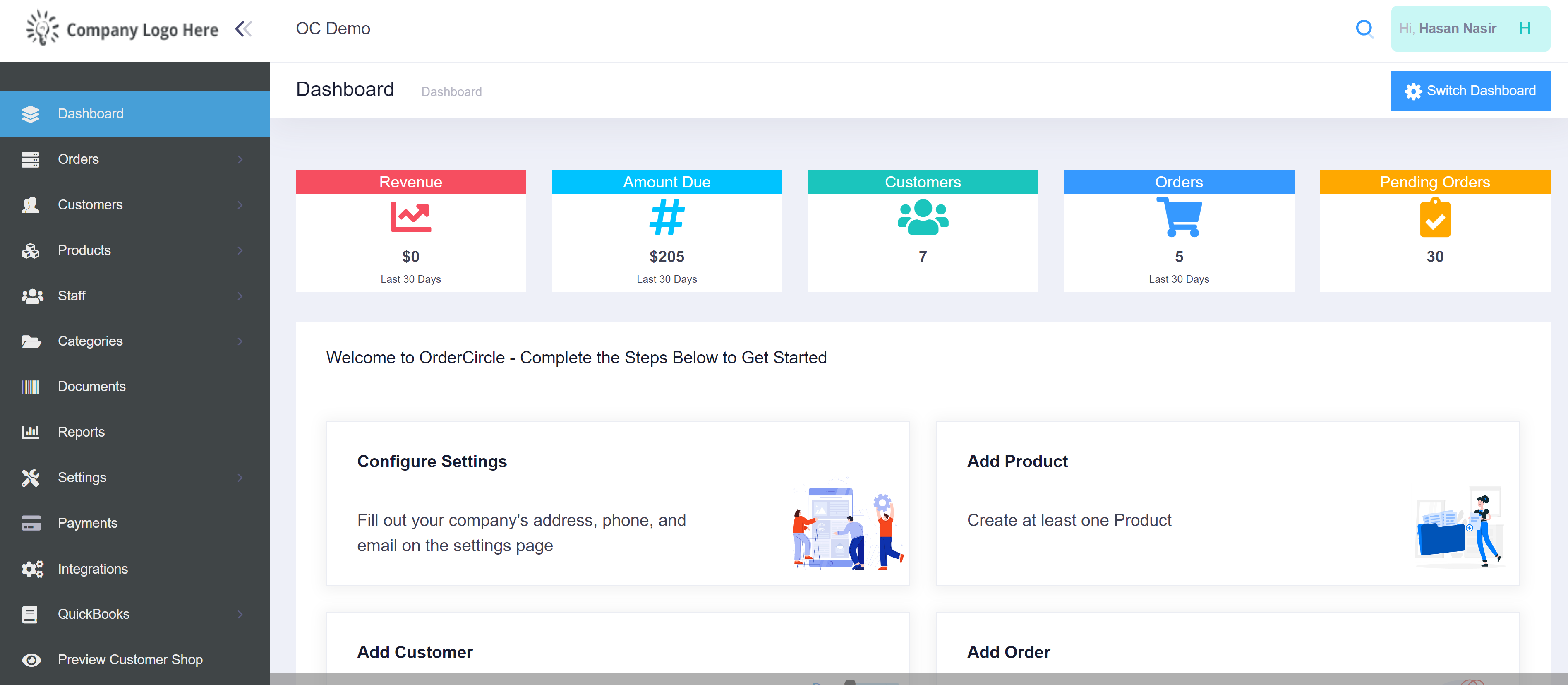Click the customers count 7
The width and height of the screenshot is (1568, 685).
[923, 257]
